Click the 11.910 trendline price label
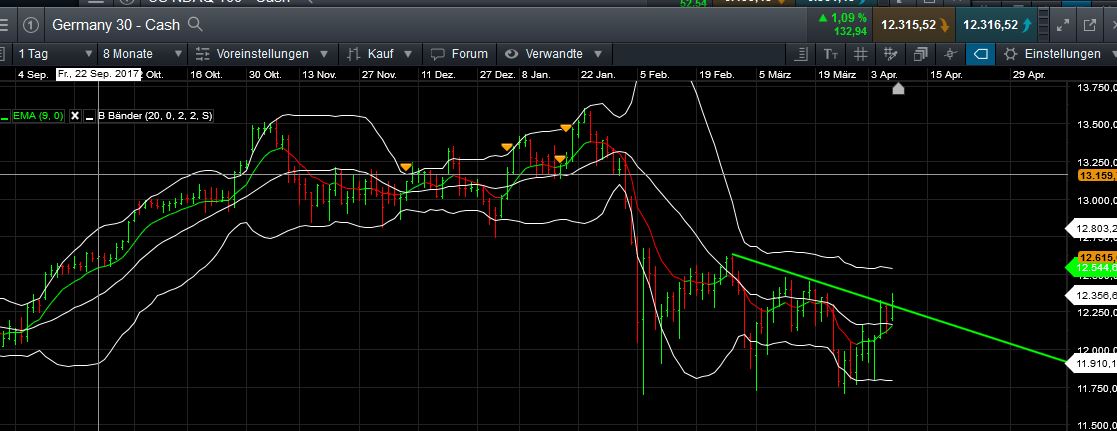1117x431 pixels. pos(1092,363)
